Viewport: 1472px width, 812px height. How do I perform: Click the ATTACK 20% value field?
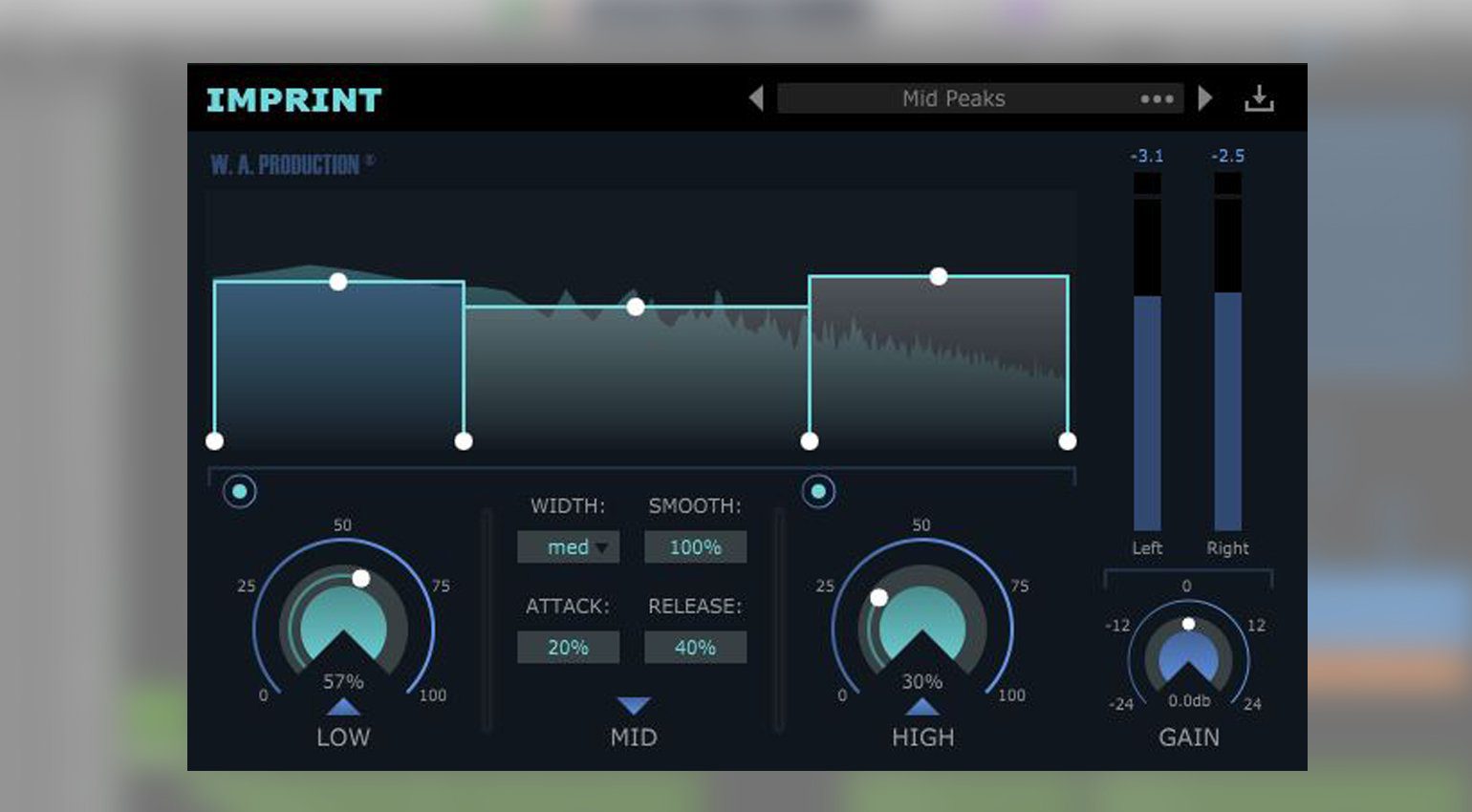coord(569,648)
